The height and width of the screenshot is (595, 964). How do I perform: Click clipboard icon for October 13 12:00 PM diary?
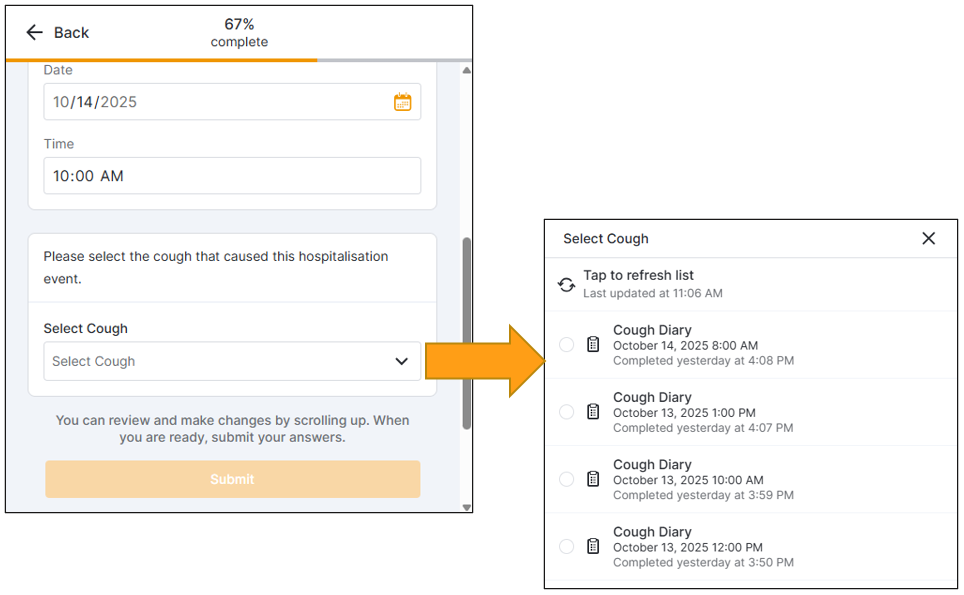click(x=593, y=546)
